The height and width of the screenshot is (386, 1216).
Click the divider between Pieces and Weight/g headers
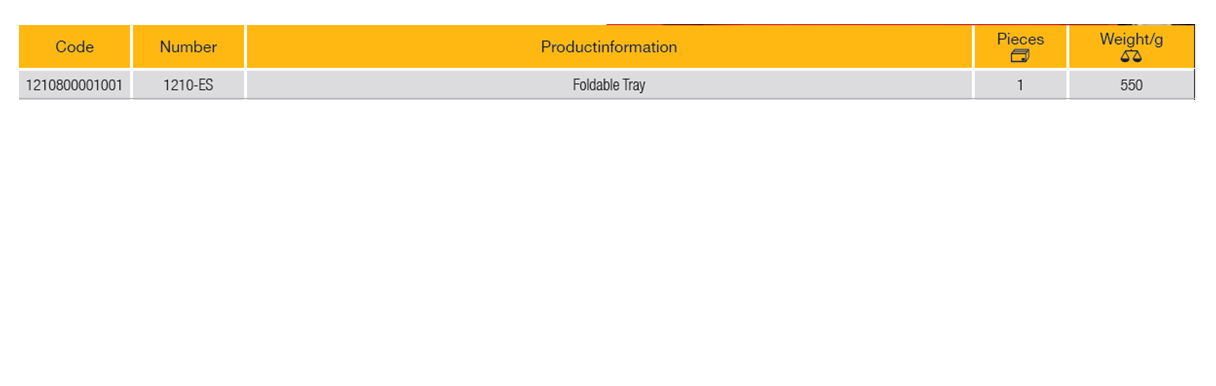[1068, 47]
